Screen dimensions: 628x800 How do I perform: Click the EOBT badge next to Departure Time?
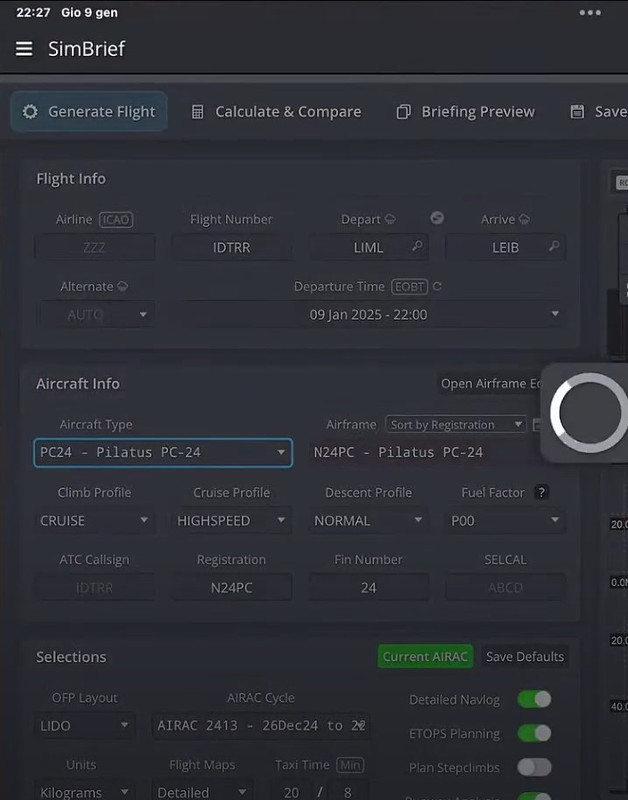tap(409, 287)
